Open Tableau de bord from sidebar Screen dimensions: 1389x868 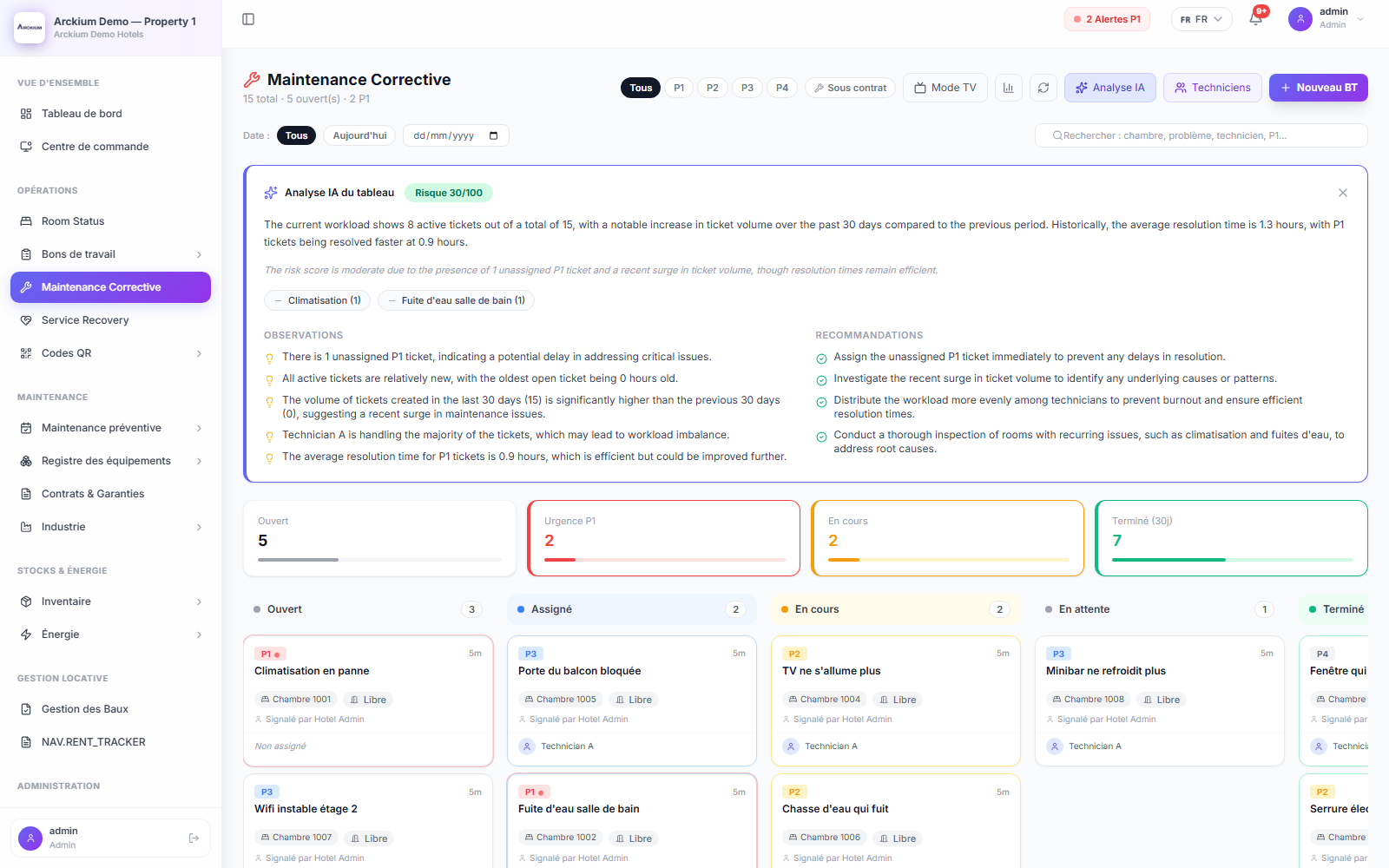pos(110,114)
